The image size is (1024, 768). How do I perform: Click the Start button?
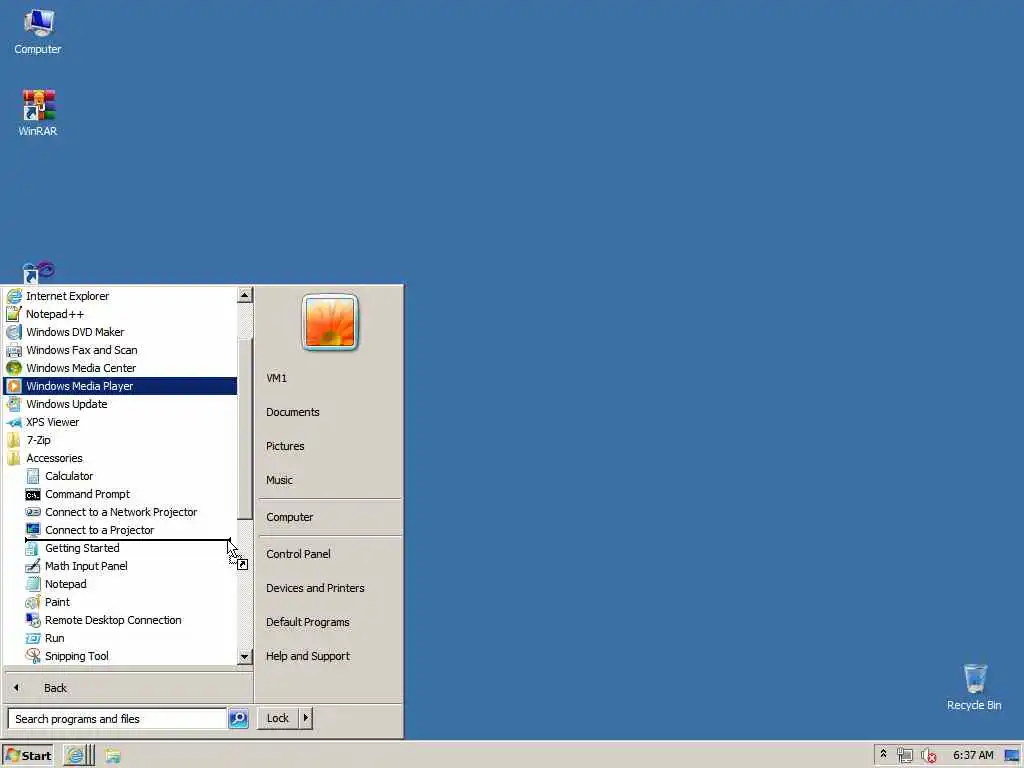[x=27, y=755]
